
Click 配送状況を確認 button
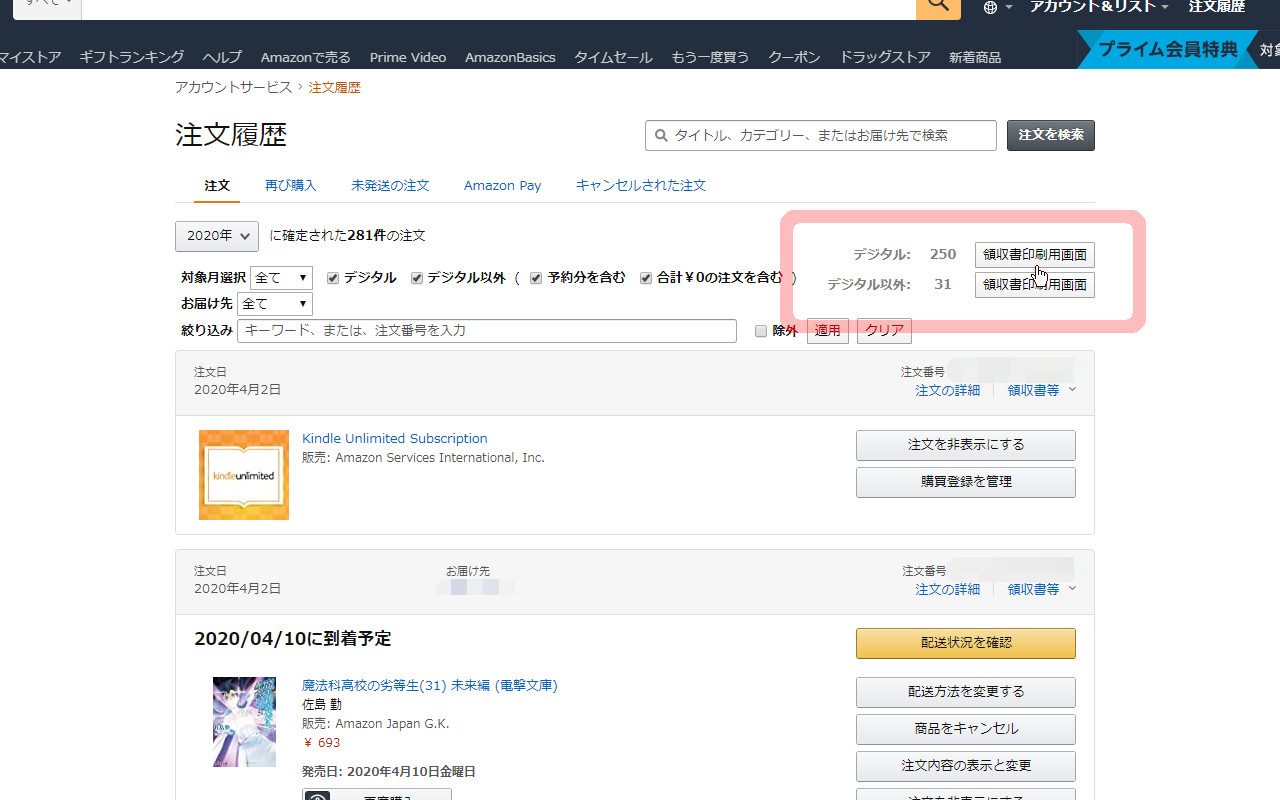click(x=966, y=643)
